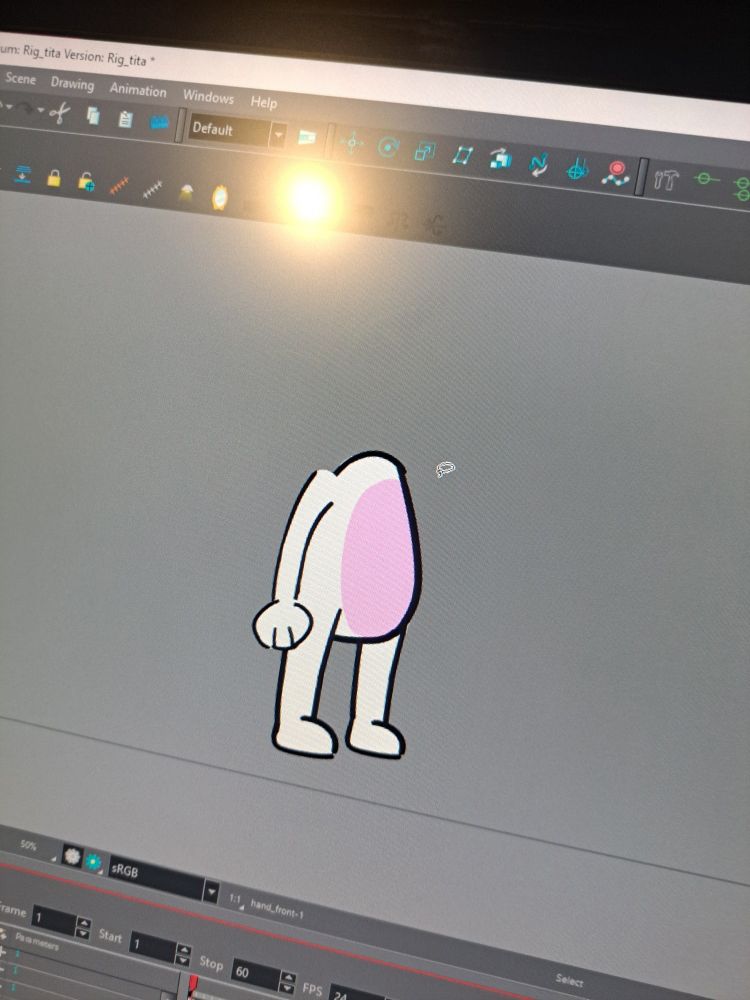Open the Drawing menu

click(72, 84)
